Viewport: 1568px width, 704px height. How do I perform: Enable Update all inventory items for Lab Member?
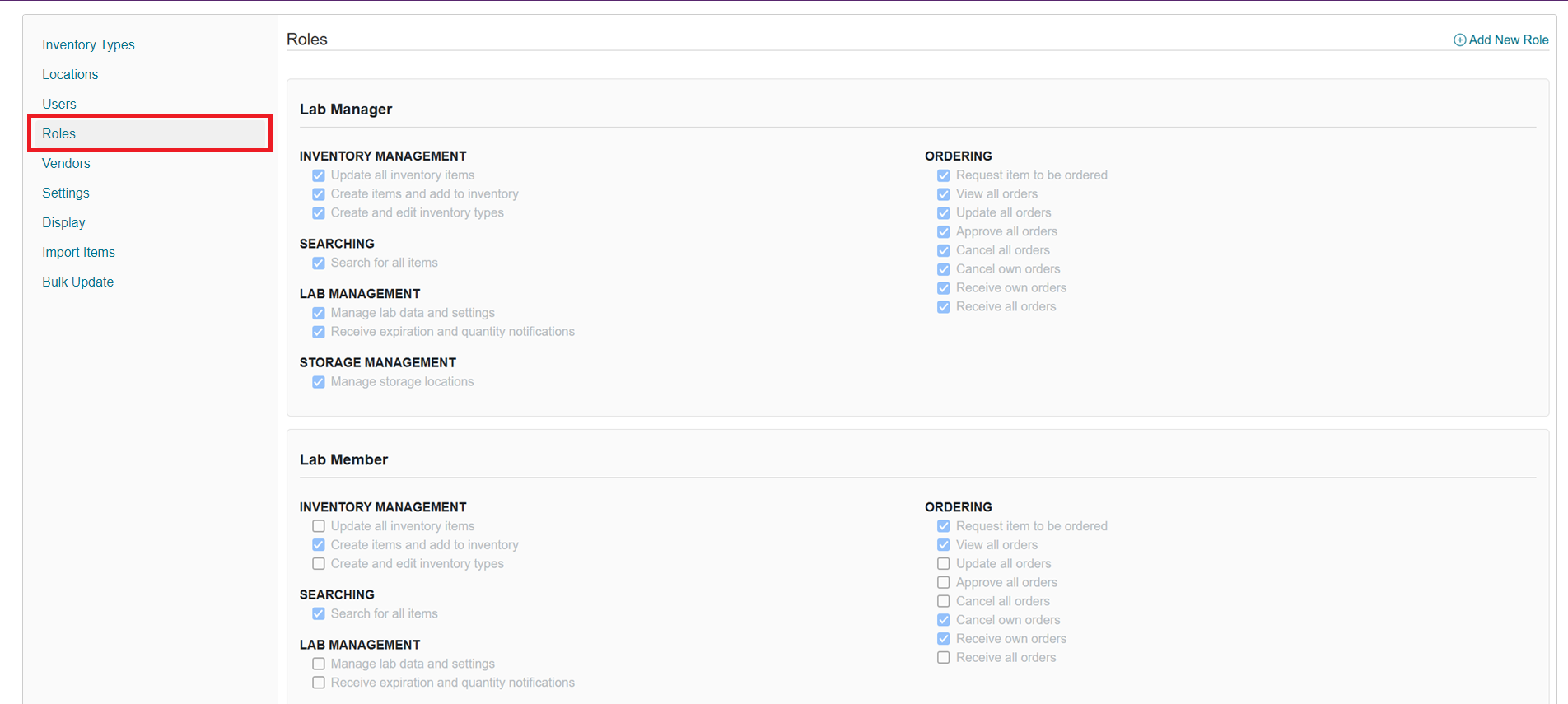tap(319, 526)
